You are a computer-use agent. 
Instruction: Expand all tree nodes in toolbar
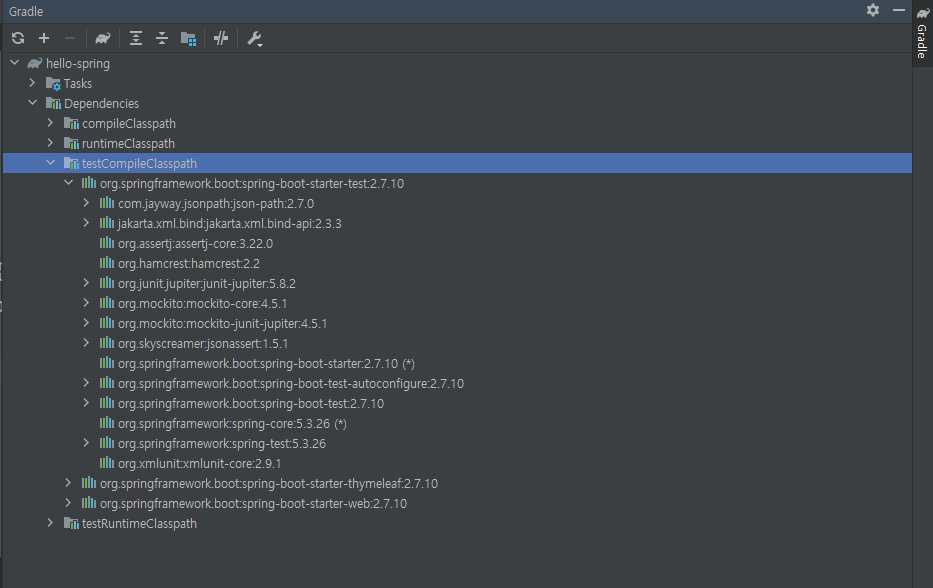coord(136,39)
